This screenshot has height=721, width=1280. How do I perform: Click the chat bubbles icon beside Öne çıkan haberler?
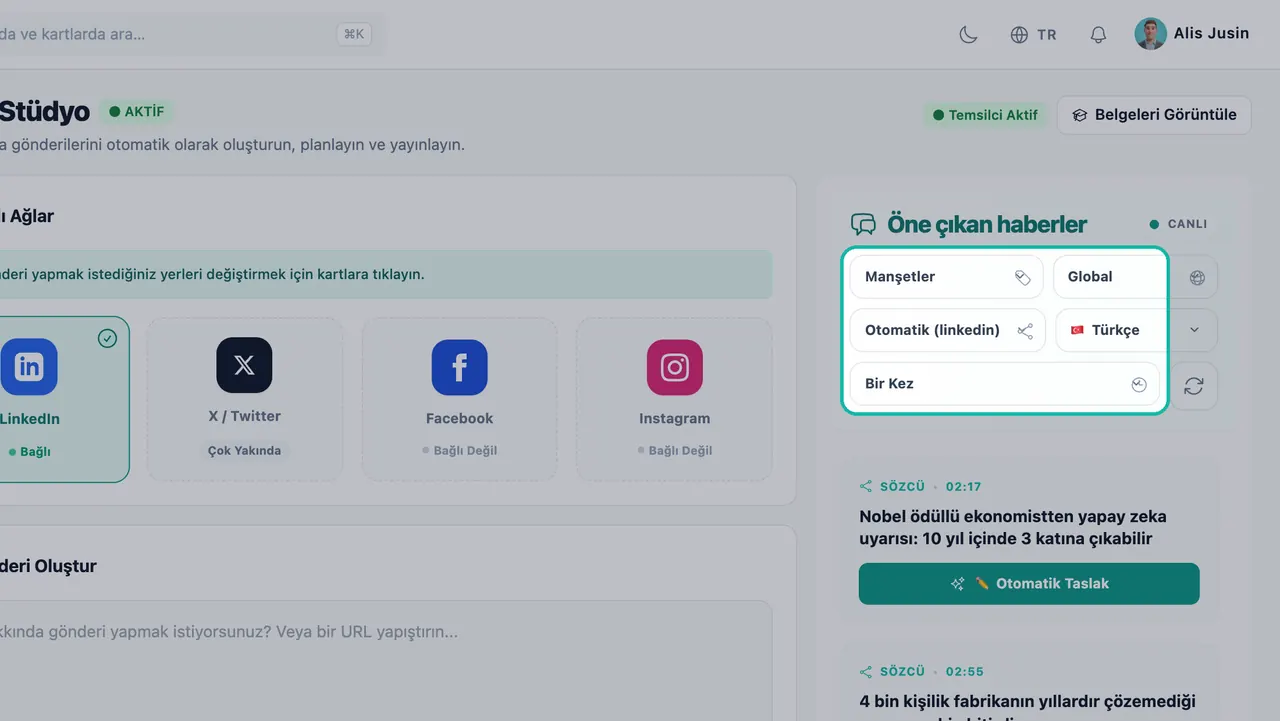[x=863, y=224]
